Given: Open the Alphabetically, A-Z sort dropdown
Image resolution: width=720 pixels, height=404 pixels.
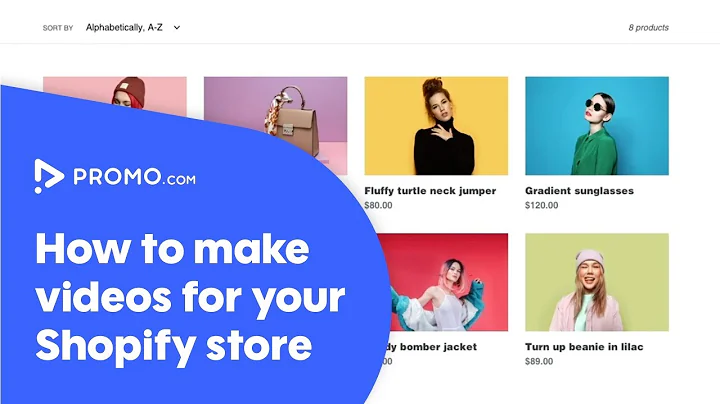Looking at the screenshot, I should point(133,28).
